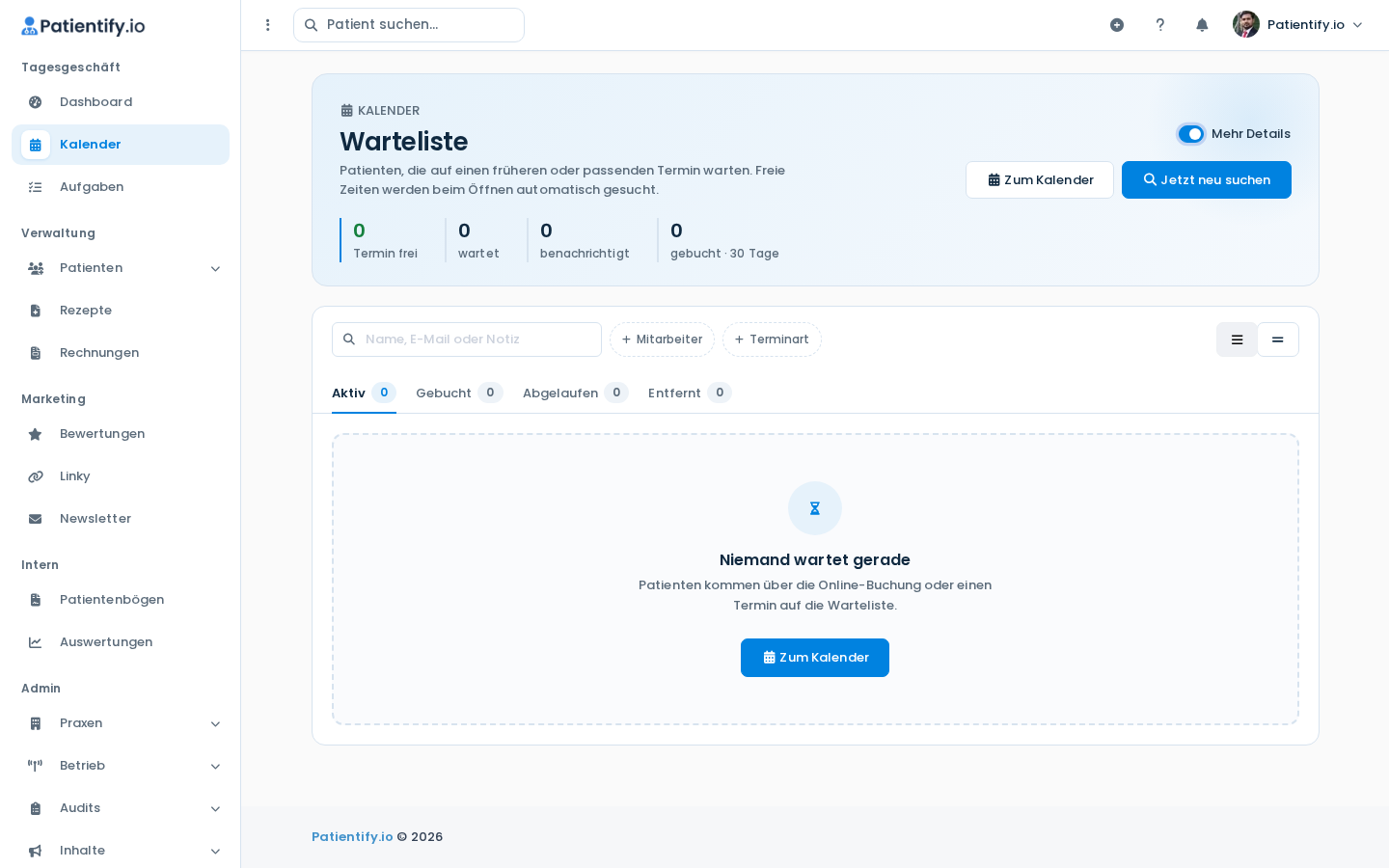Switch to the Abgelaufen tab
The image size is (1389, 868).
click(x=576, y=393)
